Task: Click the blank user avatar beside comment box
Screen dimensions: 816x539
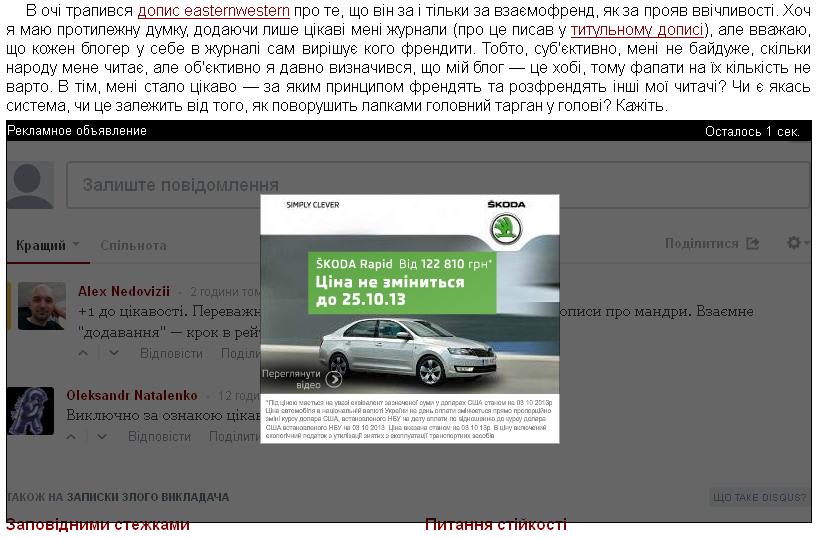Action: click(x=30, y=185)
